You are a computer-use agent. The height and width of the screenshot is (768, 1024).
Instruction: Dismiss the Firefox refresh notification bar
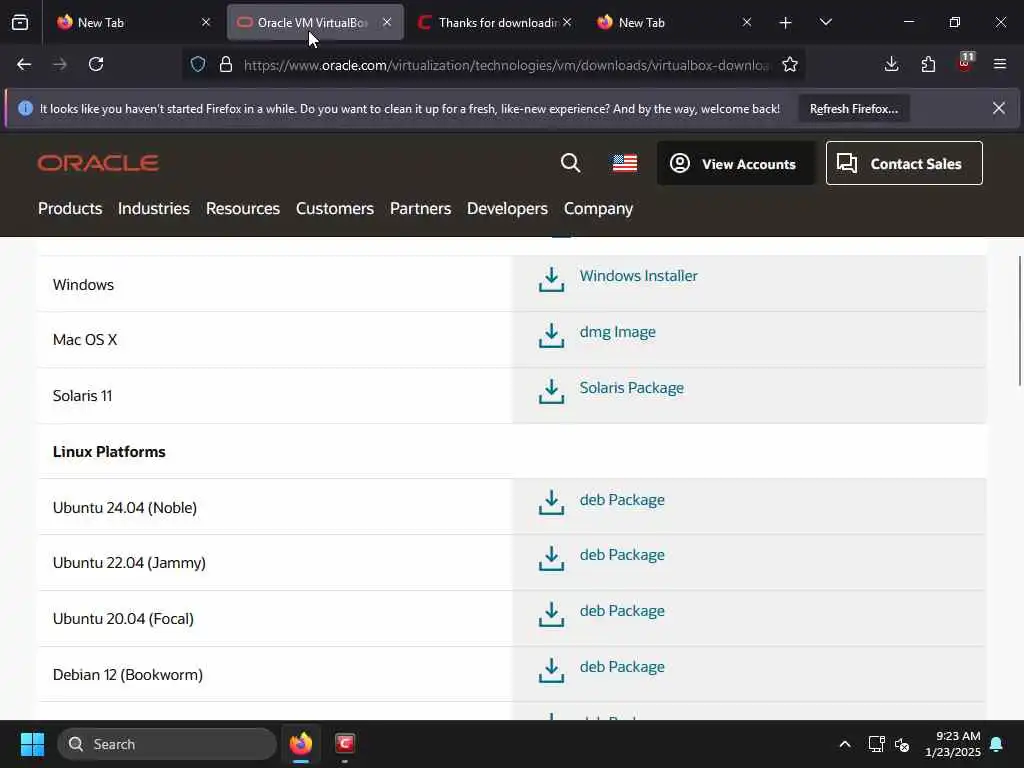click(999, 108)
